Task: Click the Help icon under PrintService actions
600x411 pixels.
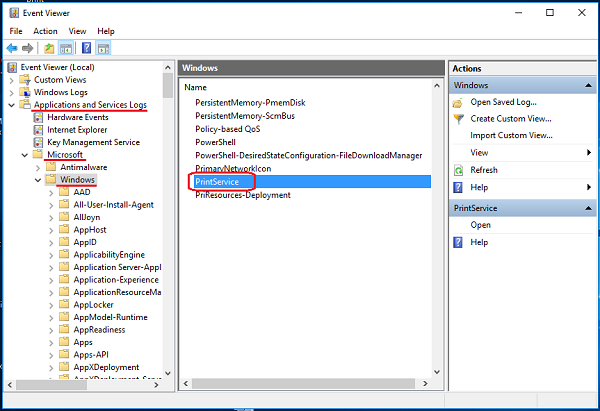Action: (458, 242)
